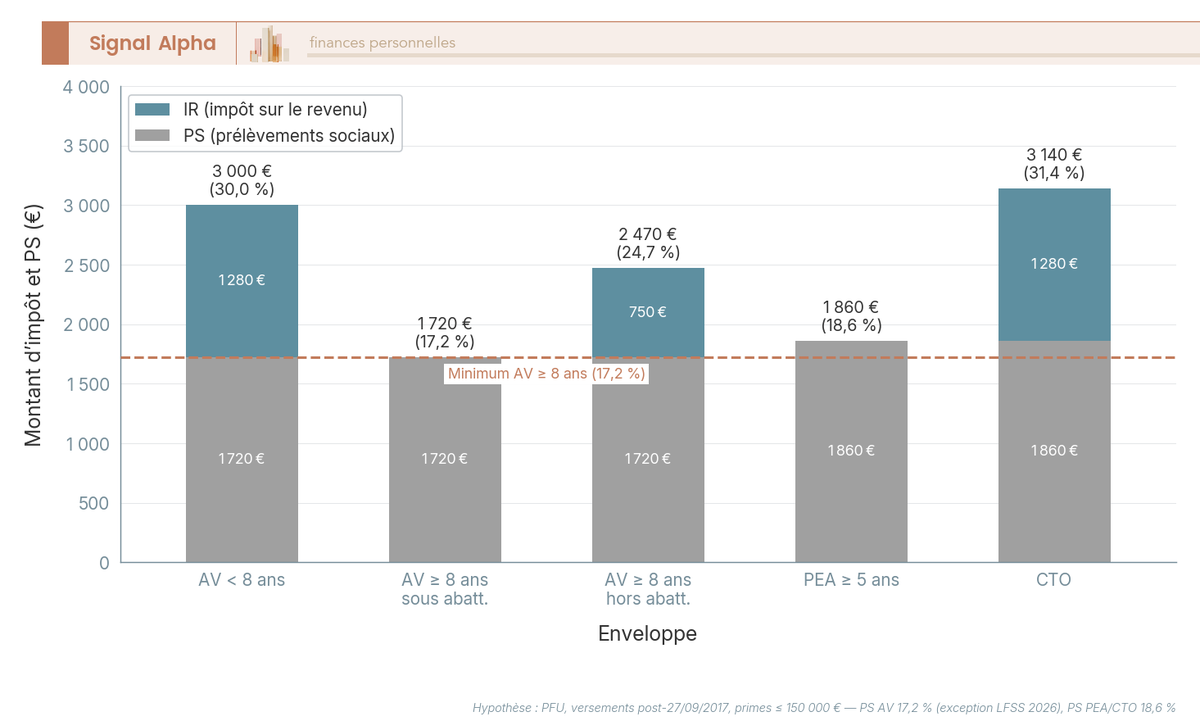Select the teal IR segment of the CTO bar
The image size is (1200, 721).
pyautogui.click(x=1052, y=264)
